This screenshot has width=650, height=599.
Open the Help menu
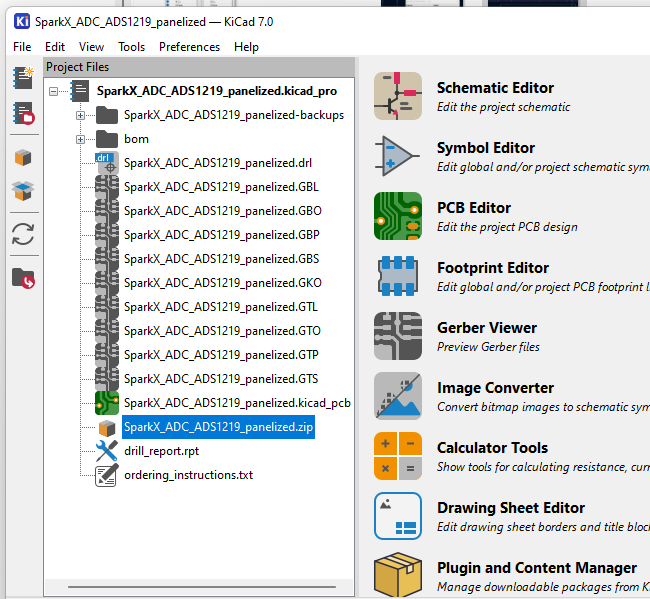click(246, 47)
